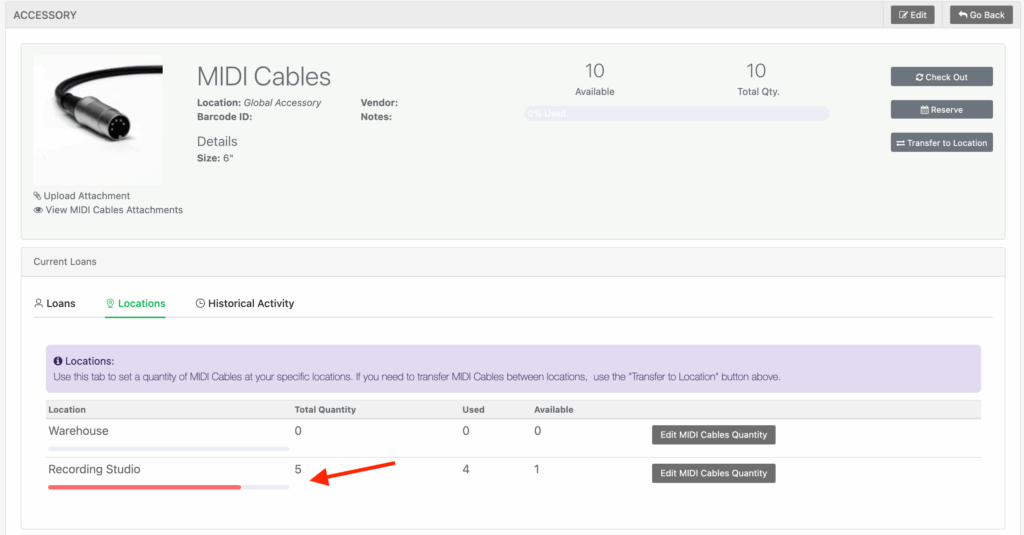Select the Recording Studio location name
Viewport: 1024px width, 535px height.
pos(94,469)
